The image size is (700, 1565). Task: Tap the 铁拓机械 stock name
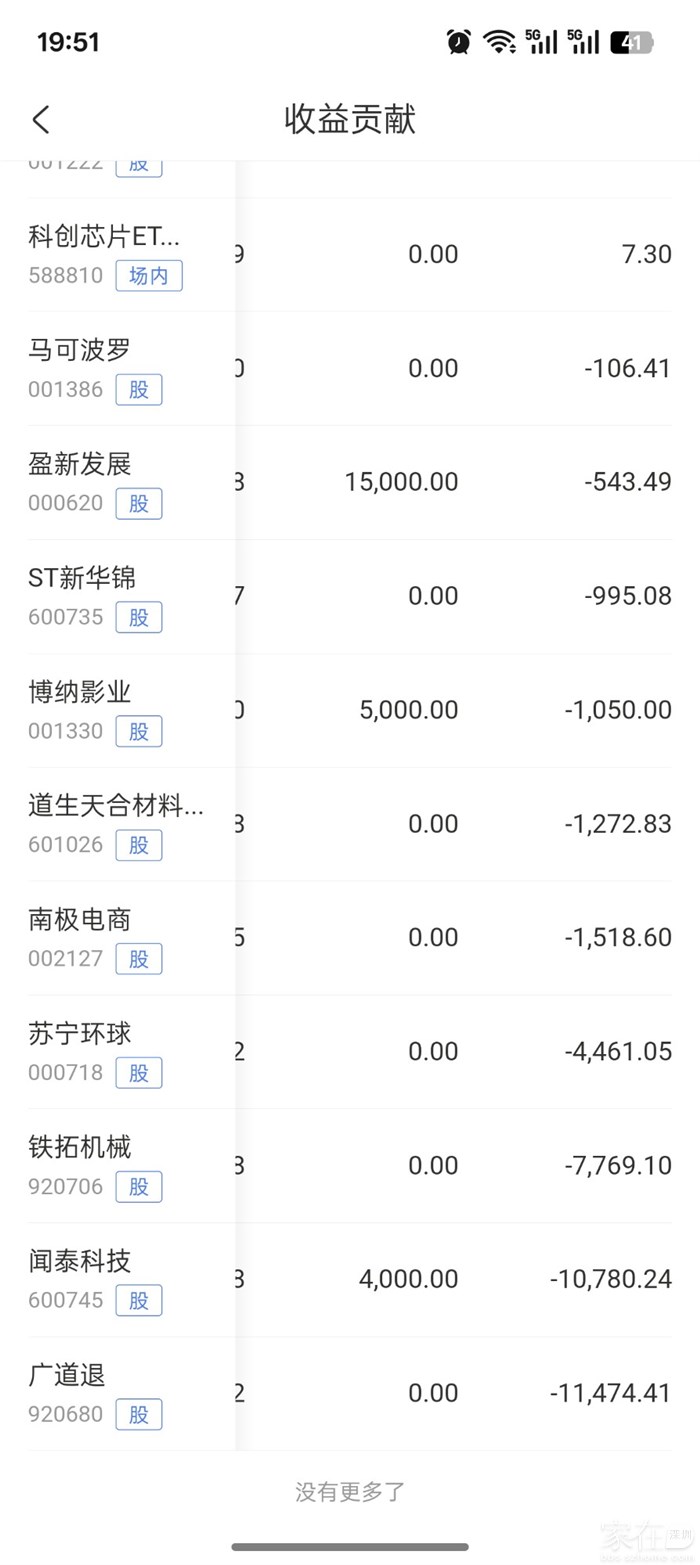coord(80,1148)
